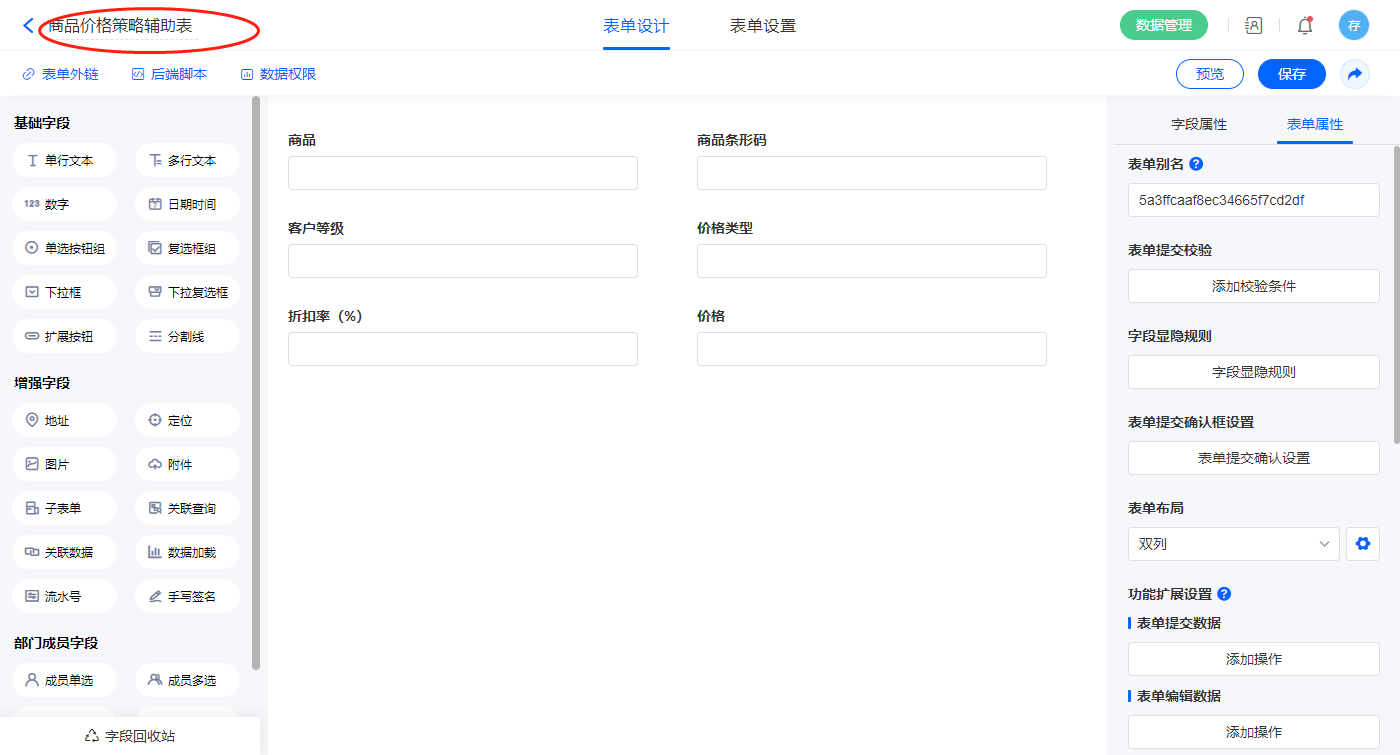Image resolution: width=1400 pixels, height=755 pixels.
Task: Add a 下拉复选框 field
Action: pyautogui.click(x=187, y=292)
